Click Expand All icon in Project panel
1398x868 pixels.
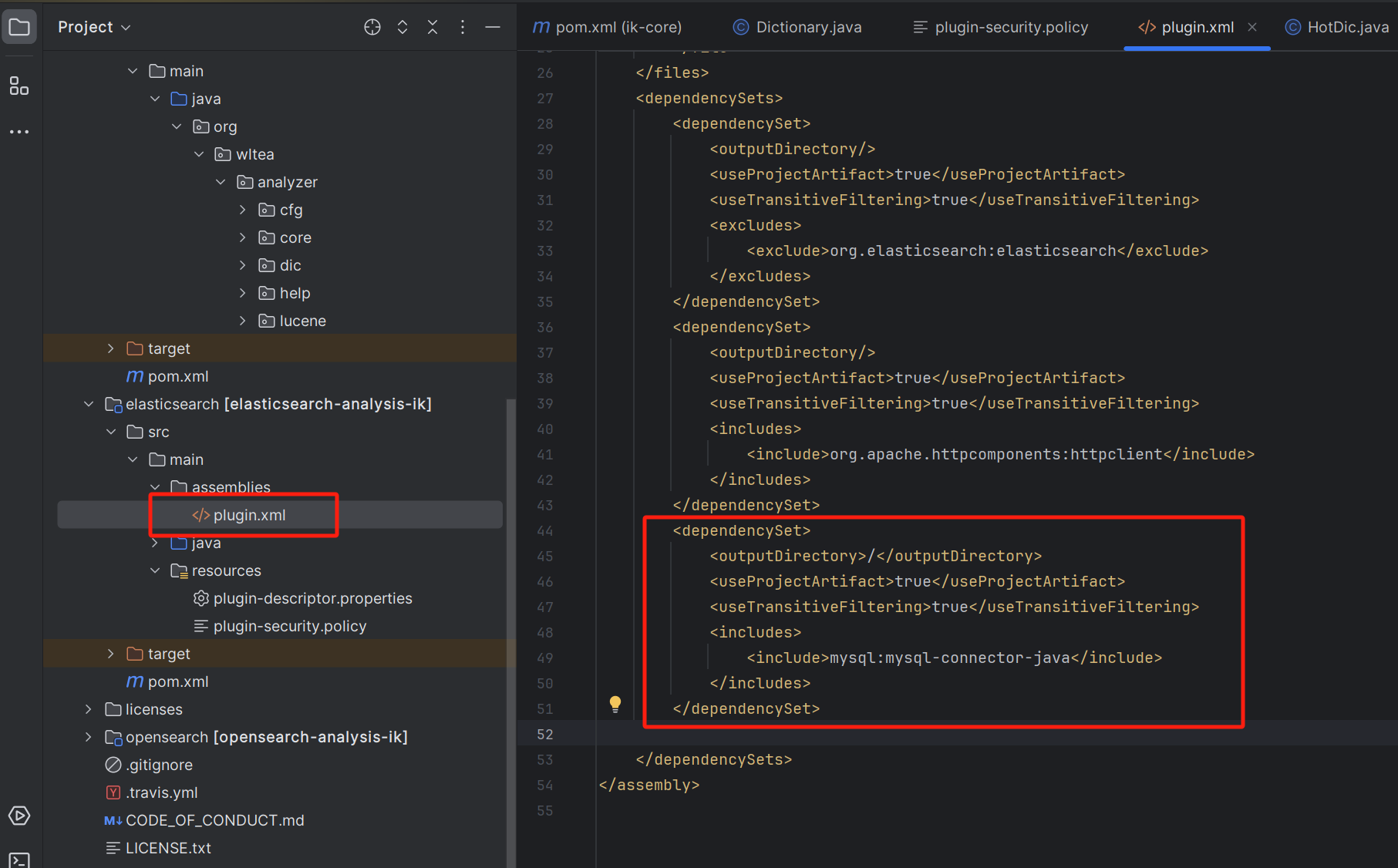(x=403, y=27)
